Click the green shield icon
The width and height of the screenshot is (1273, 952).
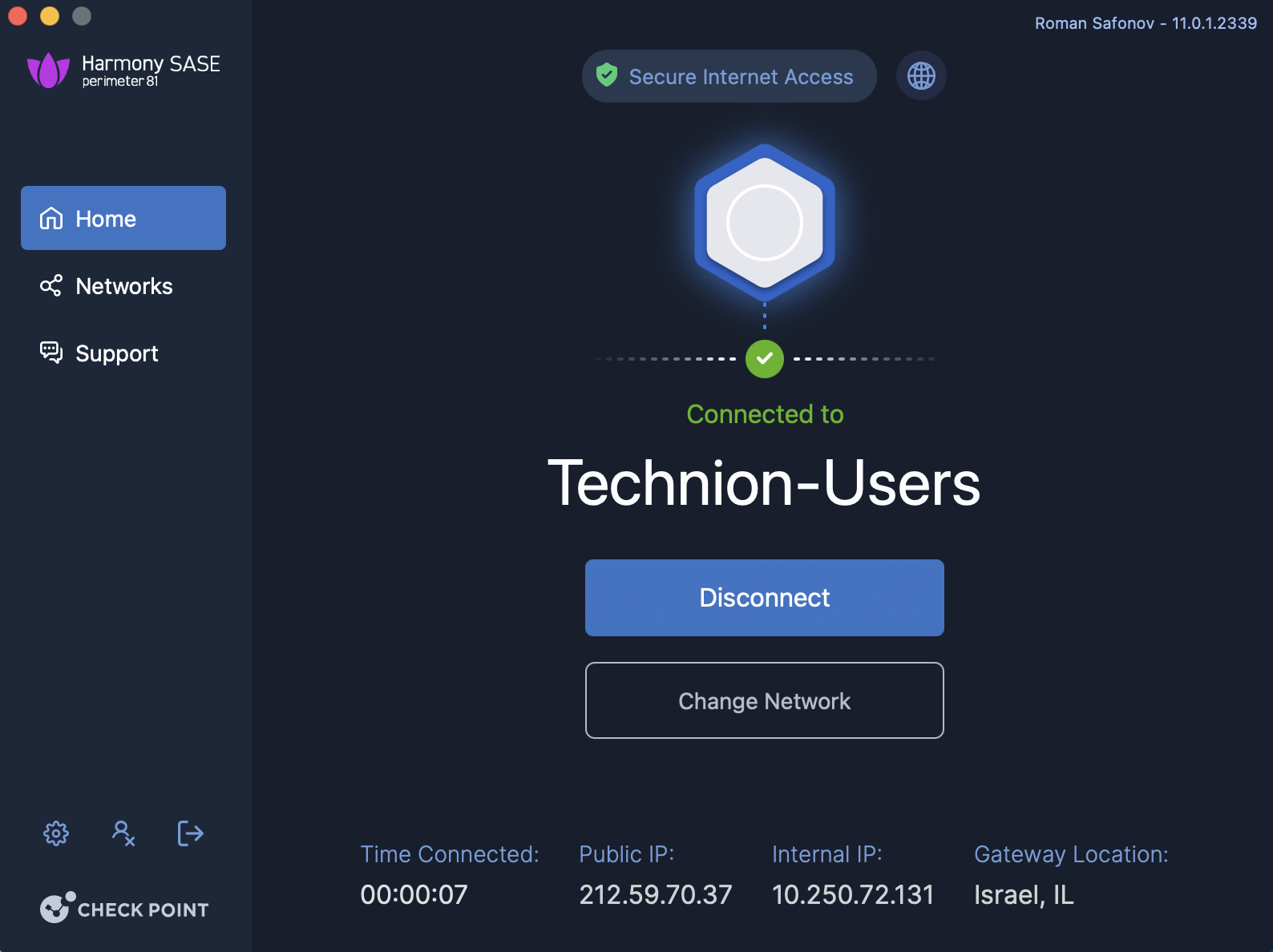(x=607, y=75)
